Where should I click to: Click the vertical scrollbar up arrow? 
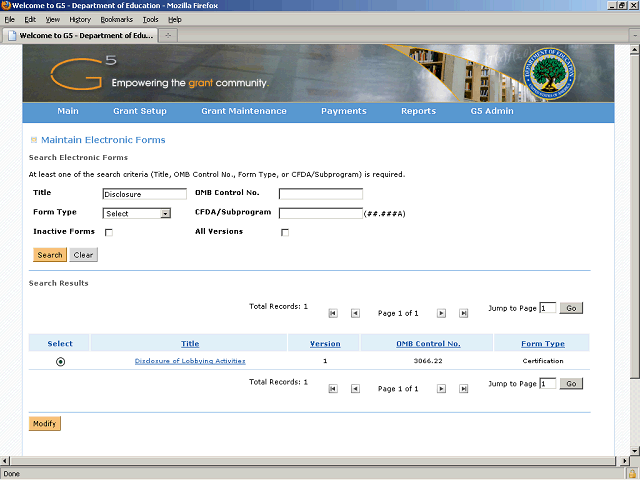[634, 50]
